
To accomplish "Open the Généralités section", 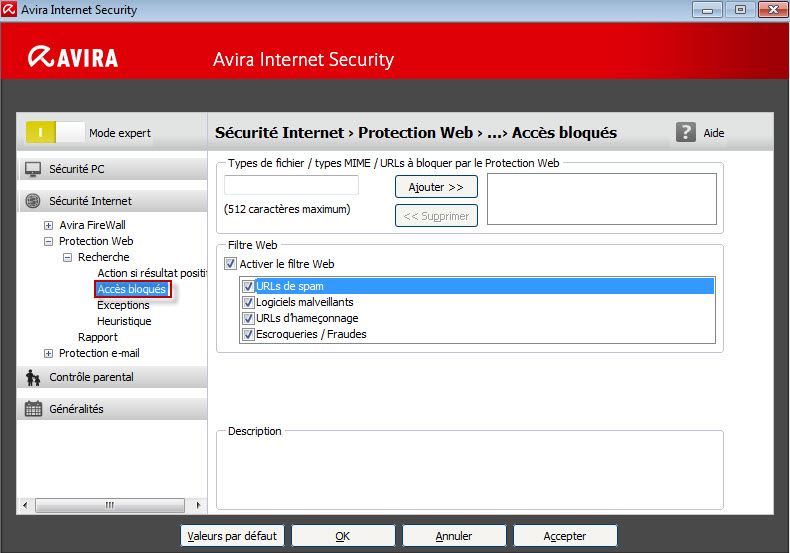I will point(113,408).
